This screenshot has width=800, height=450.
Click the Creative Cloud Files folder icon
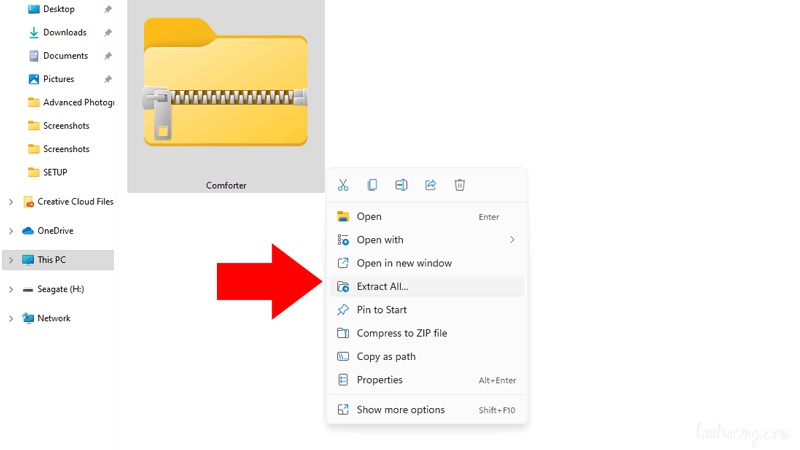click(29, 202)
